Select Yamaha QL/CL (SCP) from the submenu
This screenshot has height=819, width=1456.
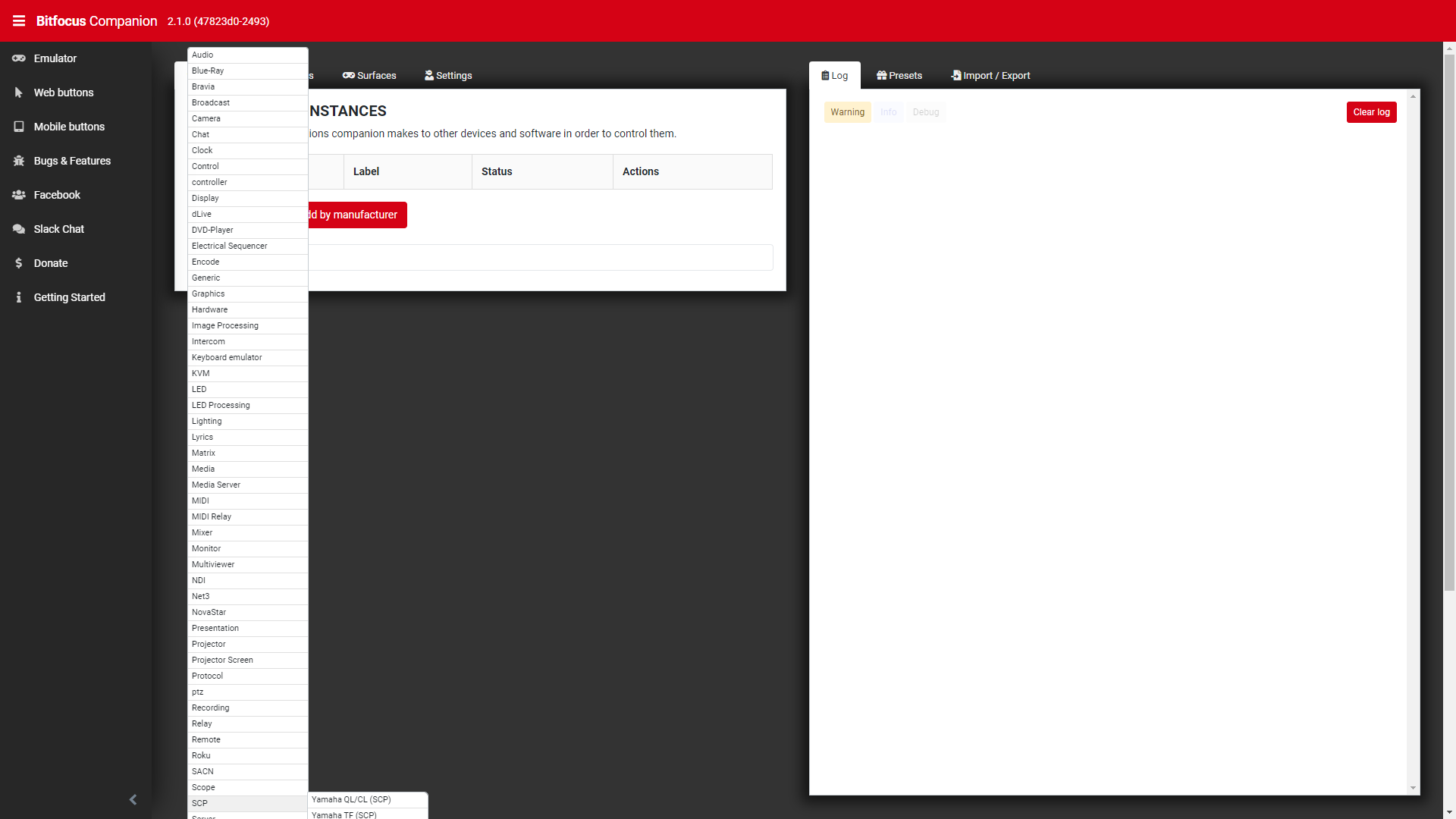click(x=350, y=799)
